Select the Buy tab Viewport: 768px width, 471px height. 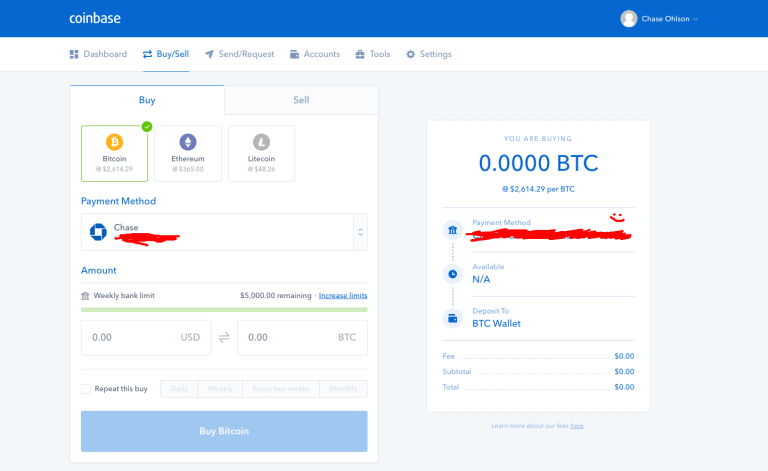point(147,100)
